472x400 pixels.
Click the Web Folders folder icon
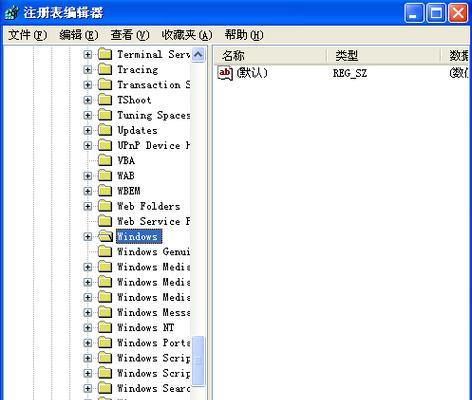[x=105, y=206]
